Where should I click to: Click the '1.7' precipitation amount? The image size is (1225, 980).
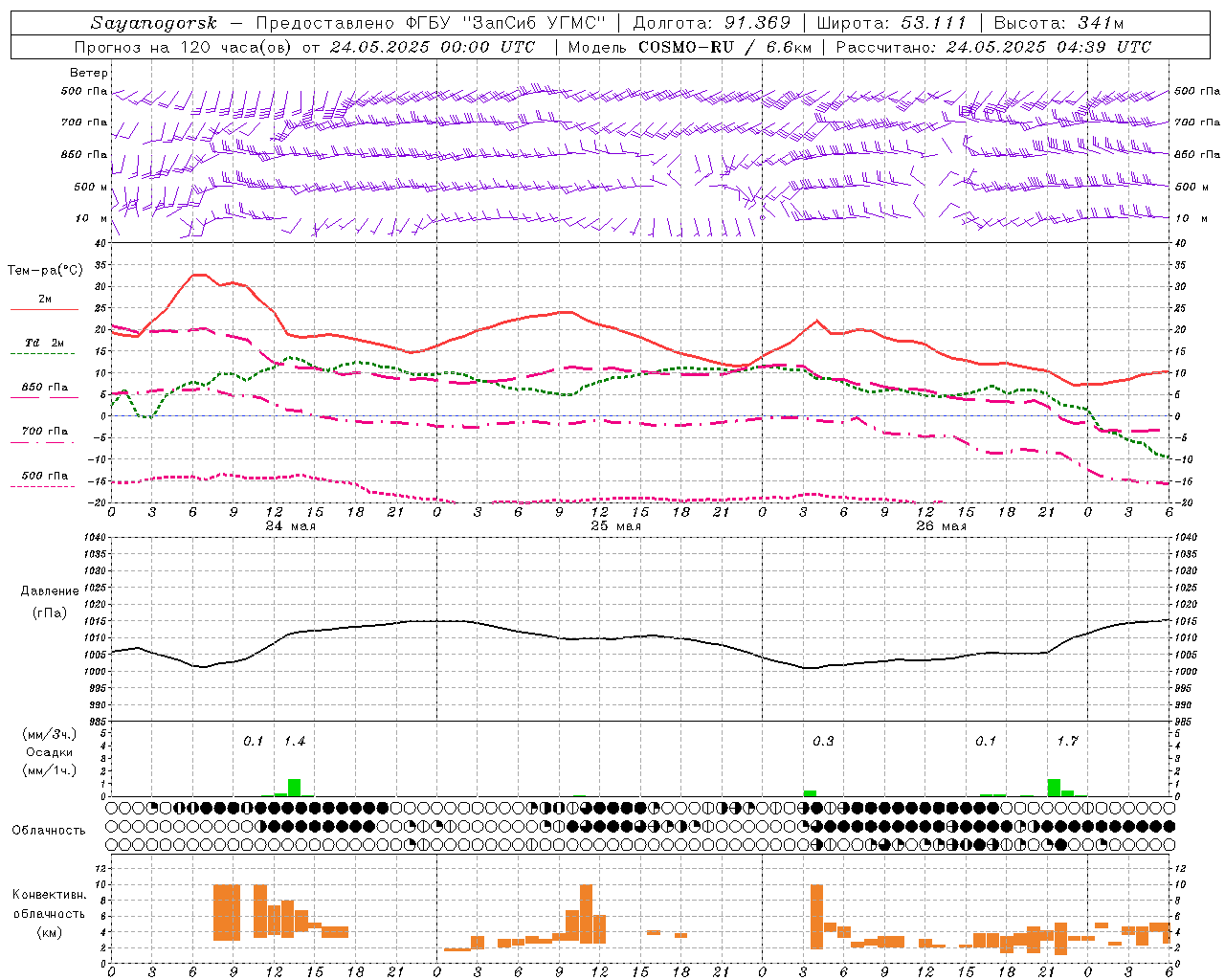coord(1068,742)
